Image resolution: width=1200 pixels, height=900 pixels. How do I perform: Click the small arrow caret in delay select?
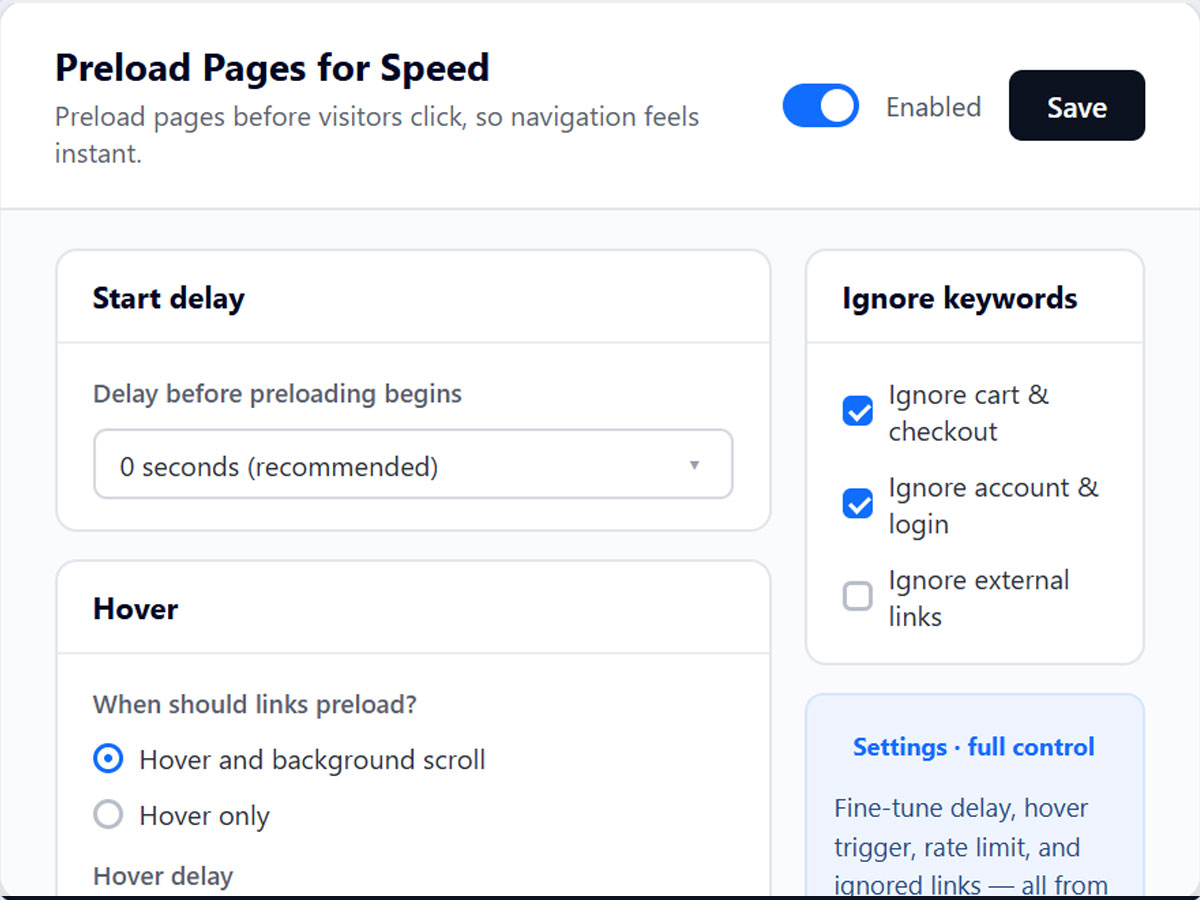point(694,465)
